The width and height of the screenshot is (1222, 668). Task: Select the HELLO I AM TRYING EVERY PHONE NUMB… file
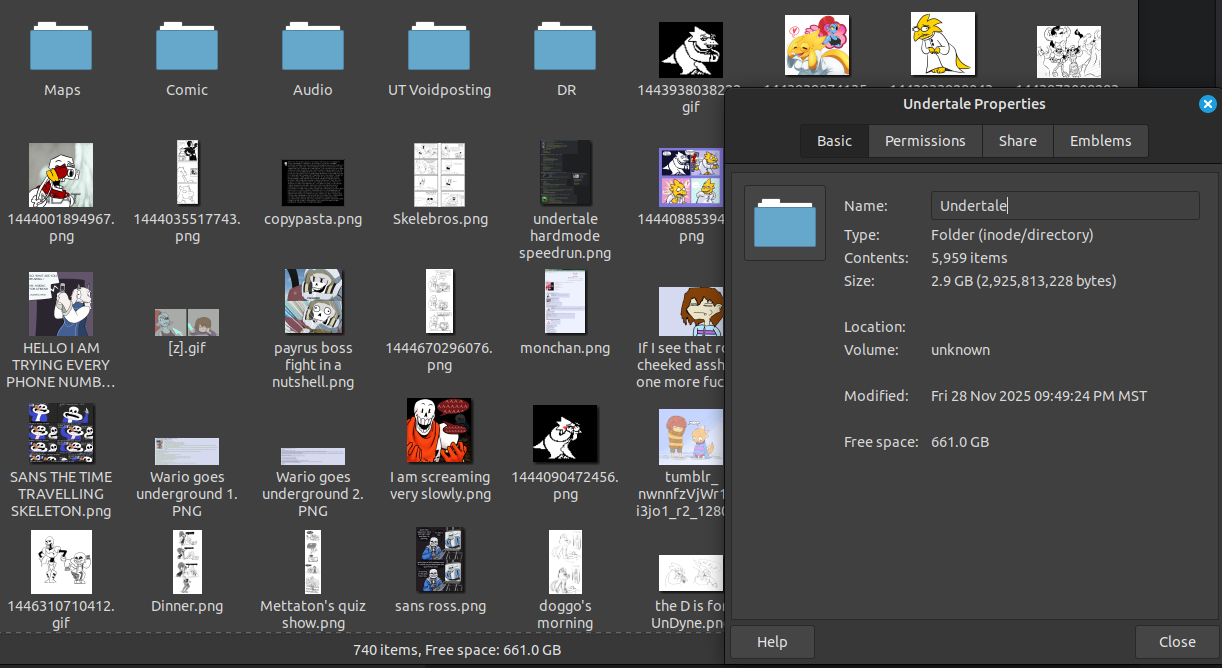(61, 302)
